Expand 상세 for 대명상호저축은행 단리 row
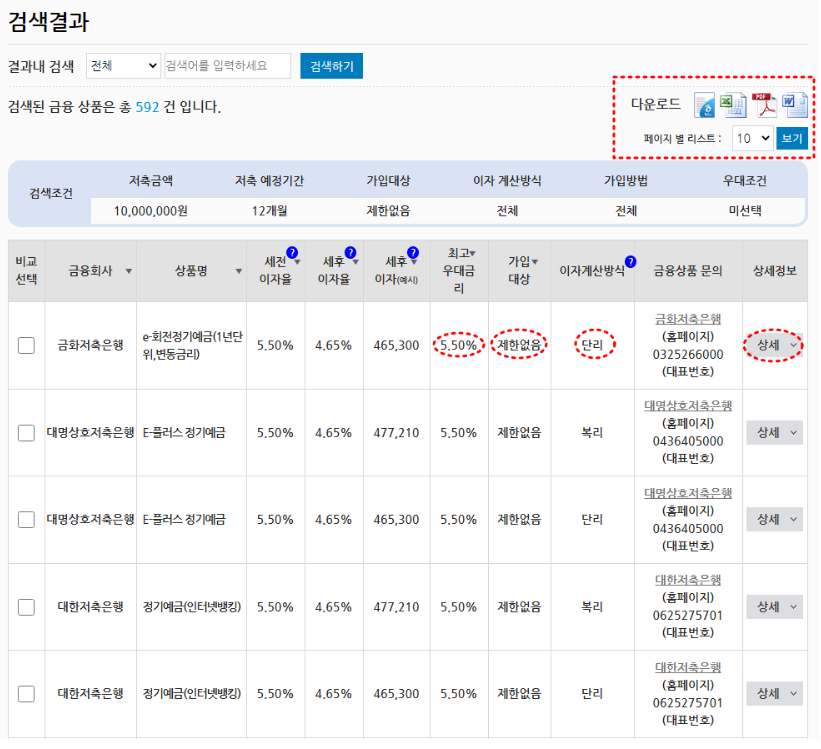Image resolution: width=821 pixels, height=749 pixels. (774, 520)
